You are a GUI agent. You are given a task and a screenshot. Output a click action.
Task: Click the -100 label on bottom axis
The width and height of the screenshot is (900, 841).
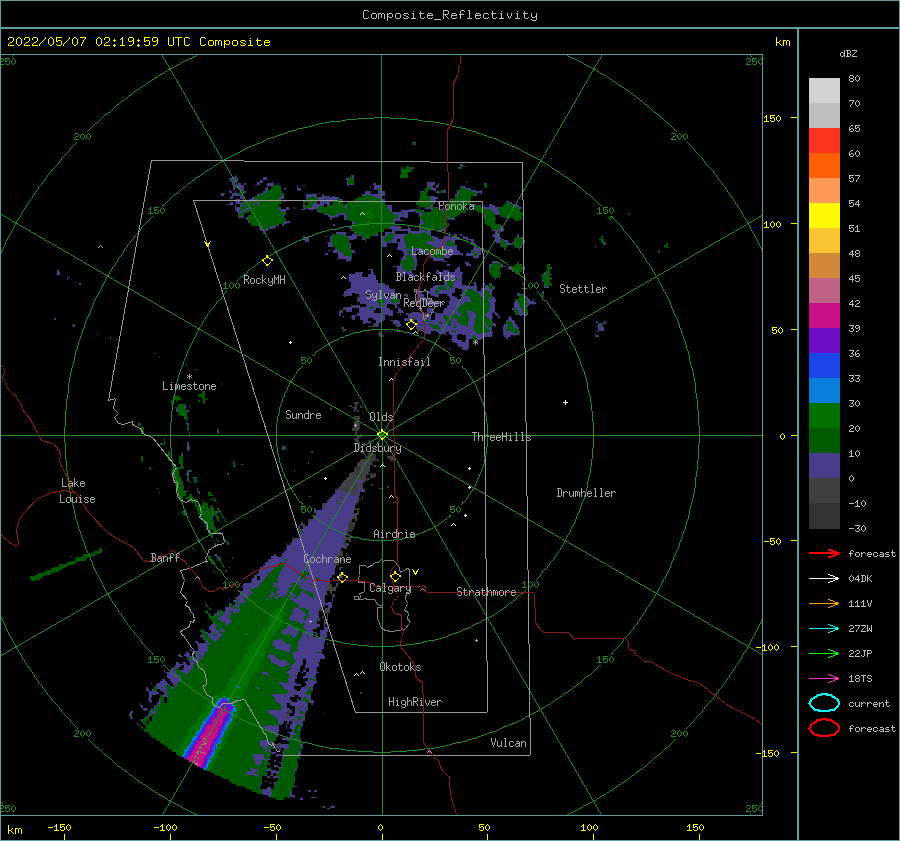point(165,827)
